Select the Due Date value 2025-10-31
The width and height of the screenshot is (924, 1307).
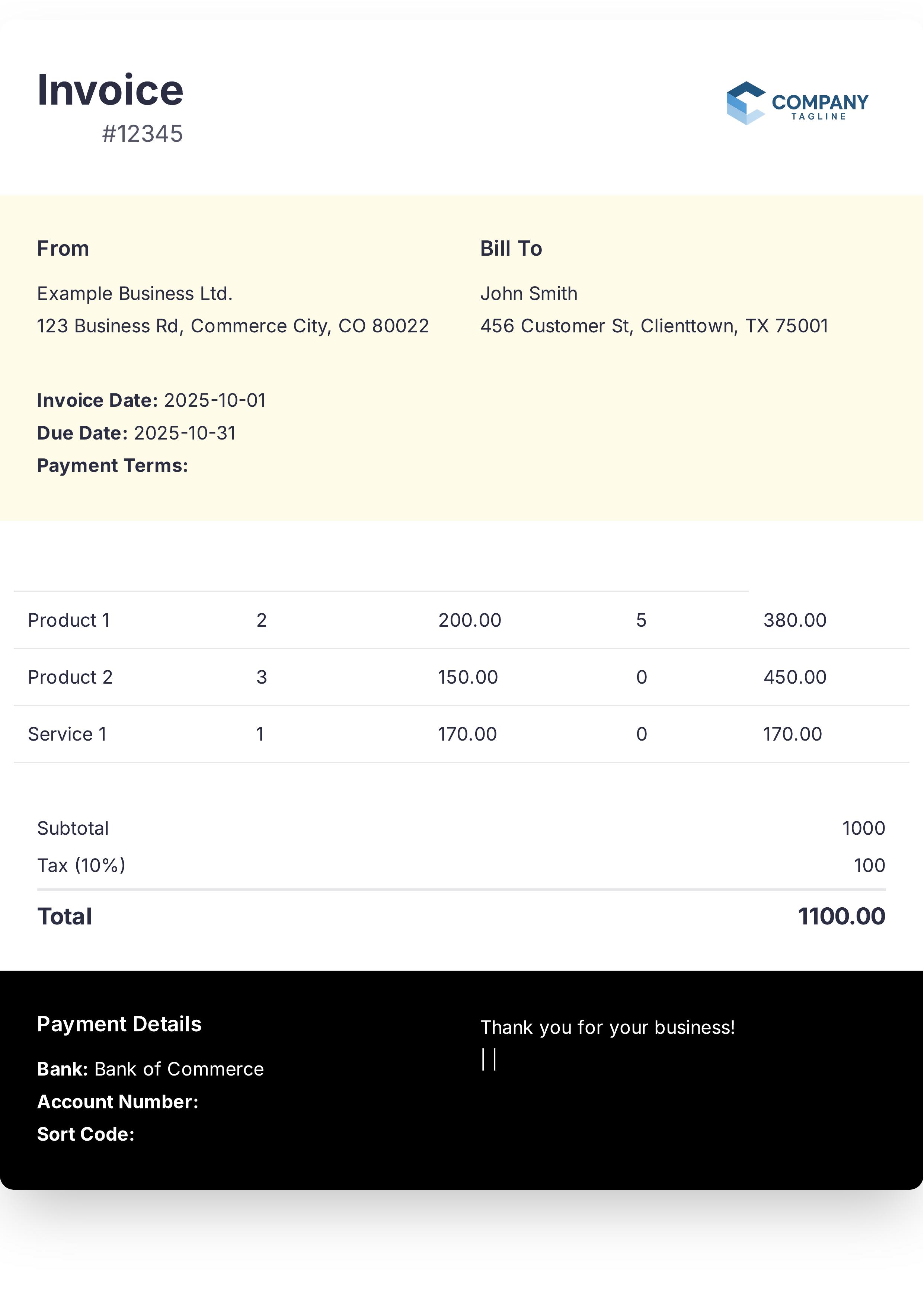[x=185, y=433]
